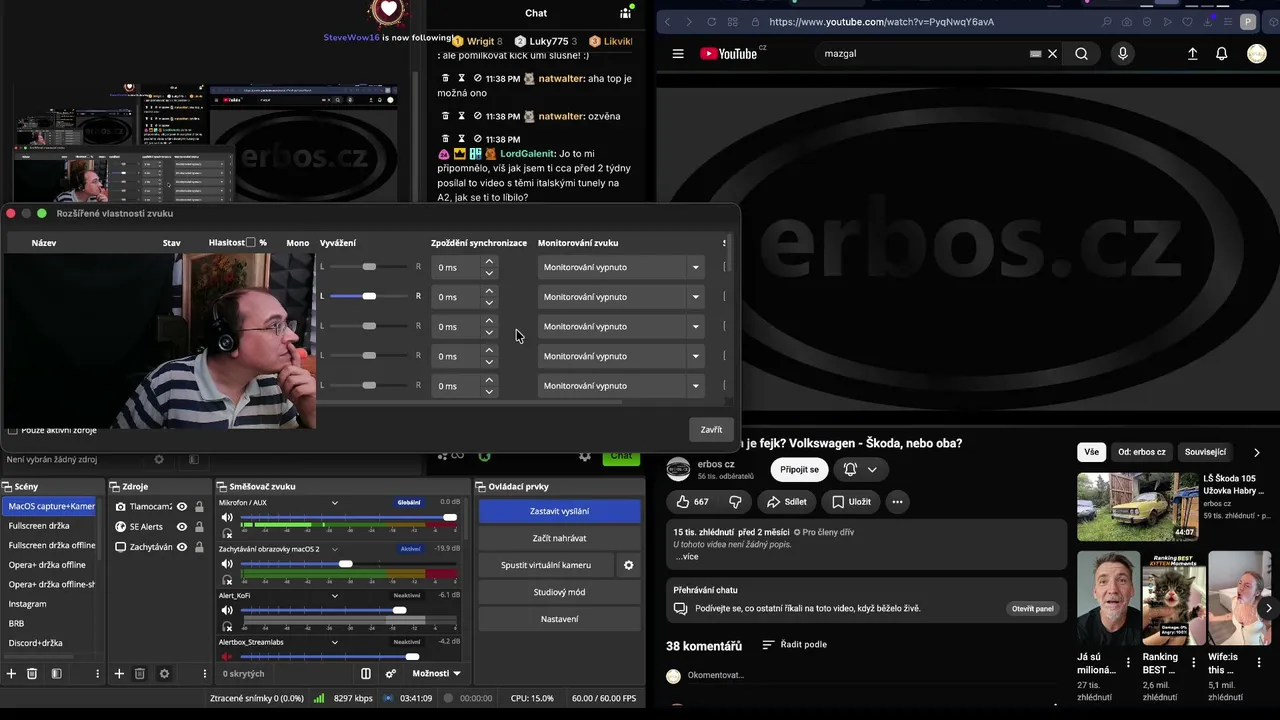The height and width of the screenshot is (720, 1280).
Task: Expand Alert_KoFi mixer options chevron
Action: click(335, 595)
